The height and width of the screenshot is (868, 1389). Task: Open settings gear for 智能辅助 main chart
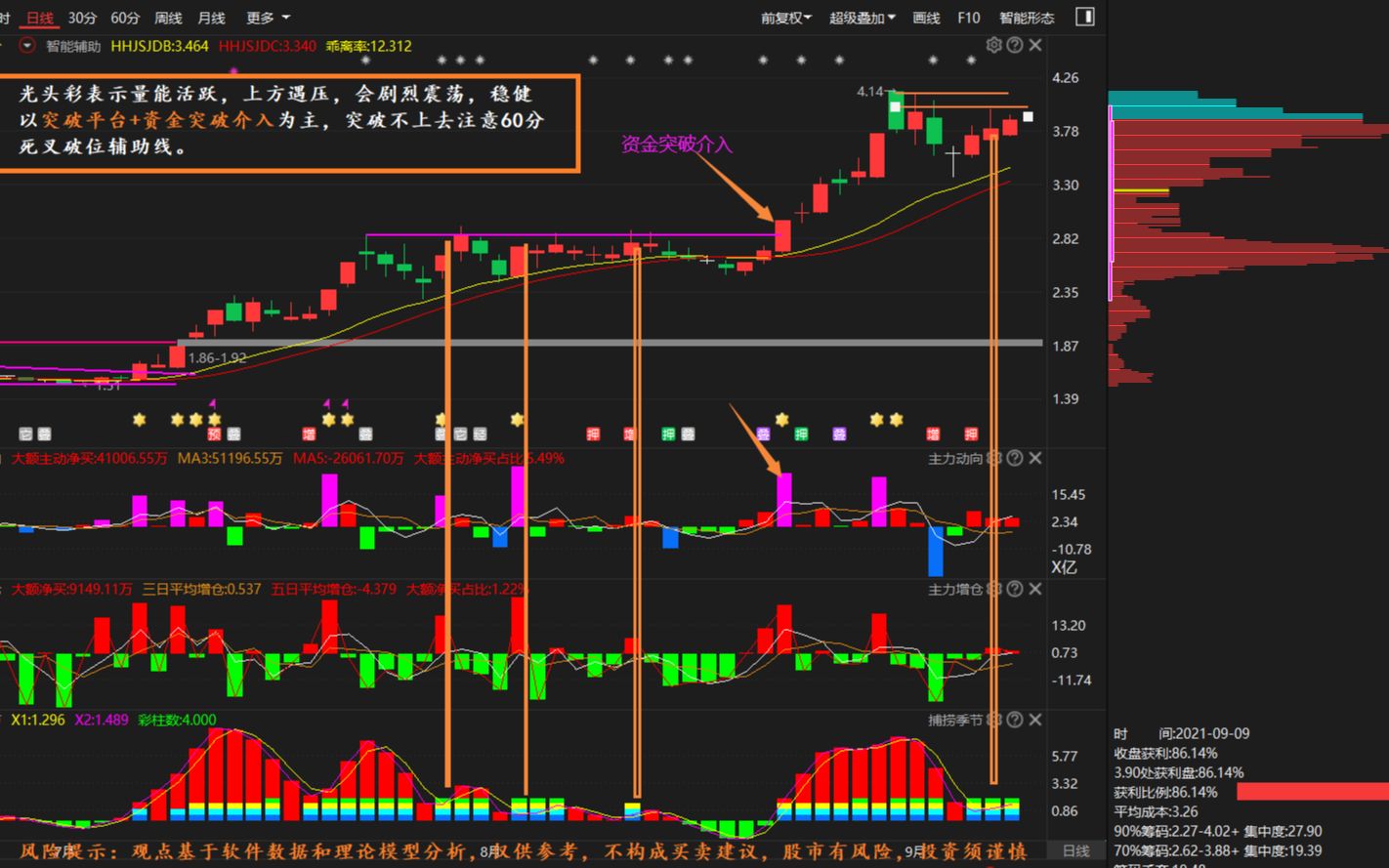[993, 45]
